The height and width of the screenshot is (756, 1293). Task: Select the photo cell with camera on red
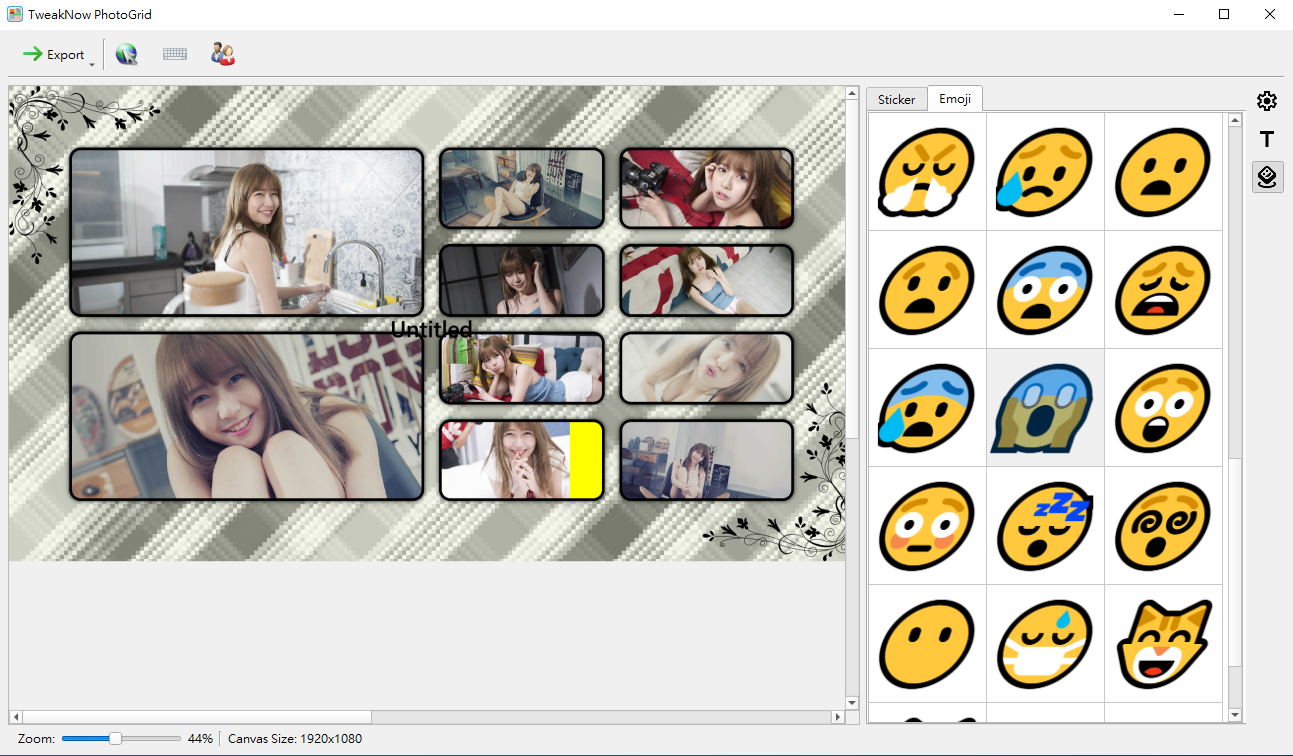click(x=706, y=188)
